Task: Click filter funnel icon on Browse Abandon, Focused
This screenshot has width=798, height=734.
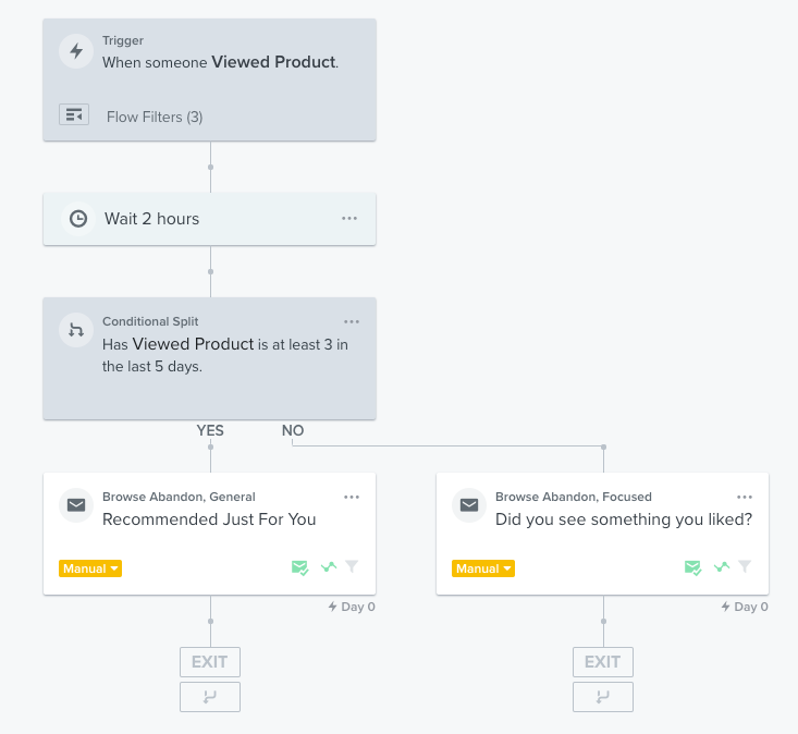Action: tap(744, 567)
